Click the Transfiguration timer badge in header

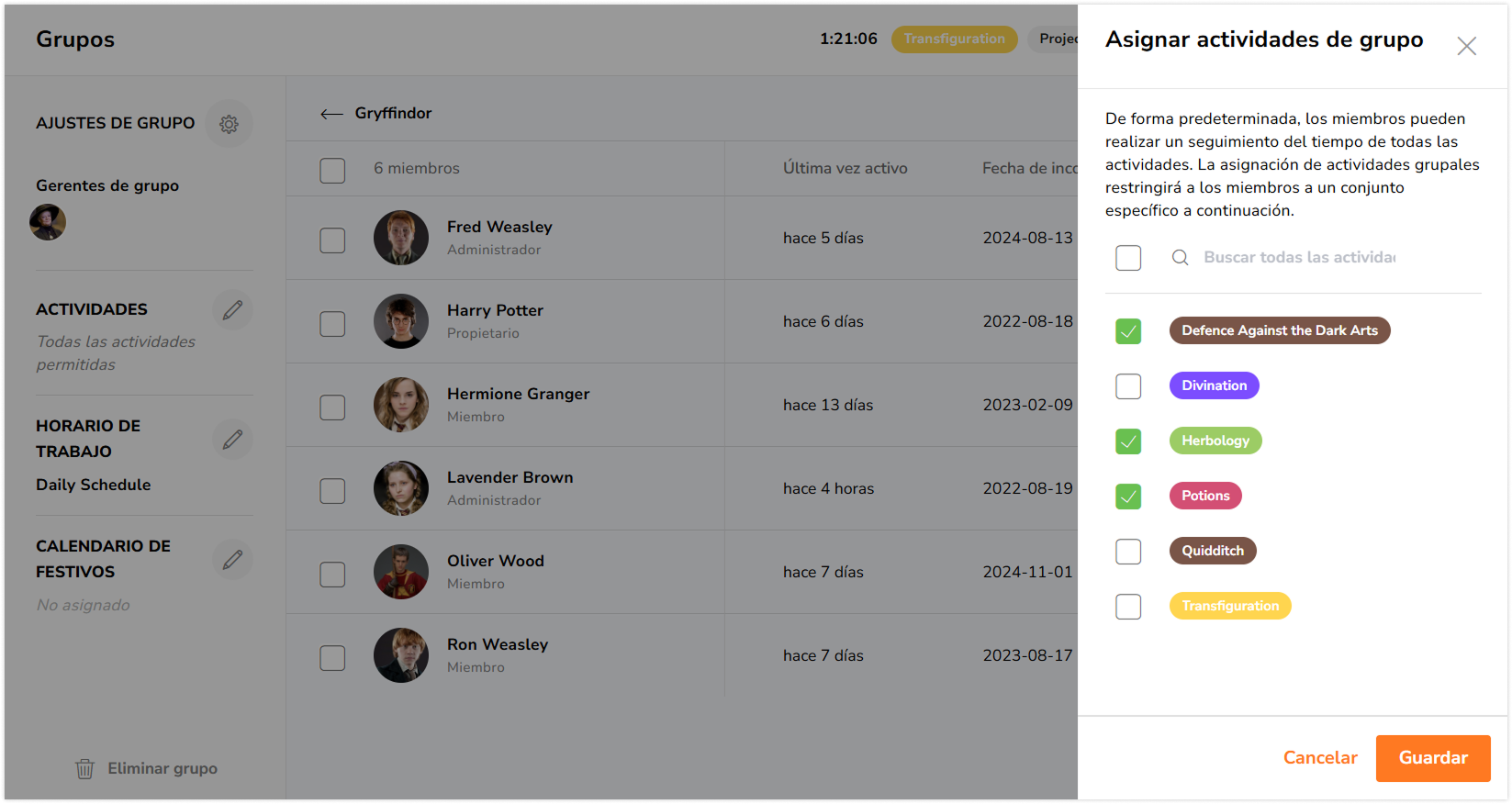pyautogui.click(x=954, y=39)
